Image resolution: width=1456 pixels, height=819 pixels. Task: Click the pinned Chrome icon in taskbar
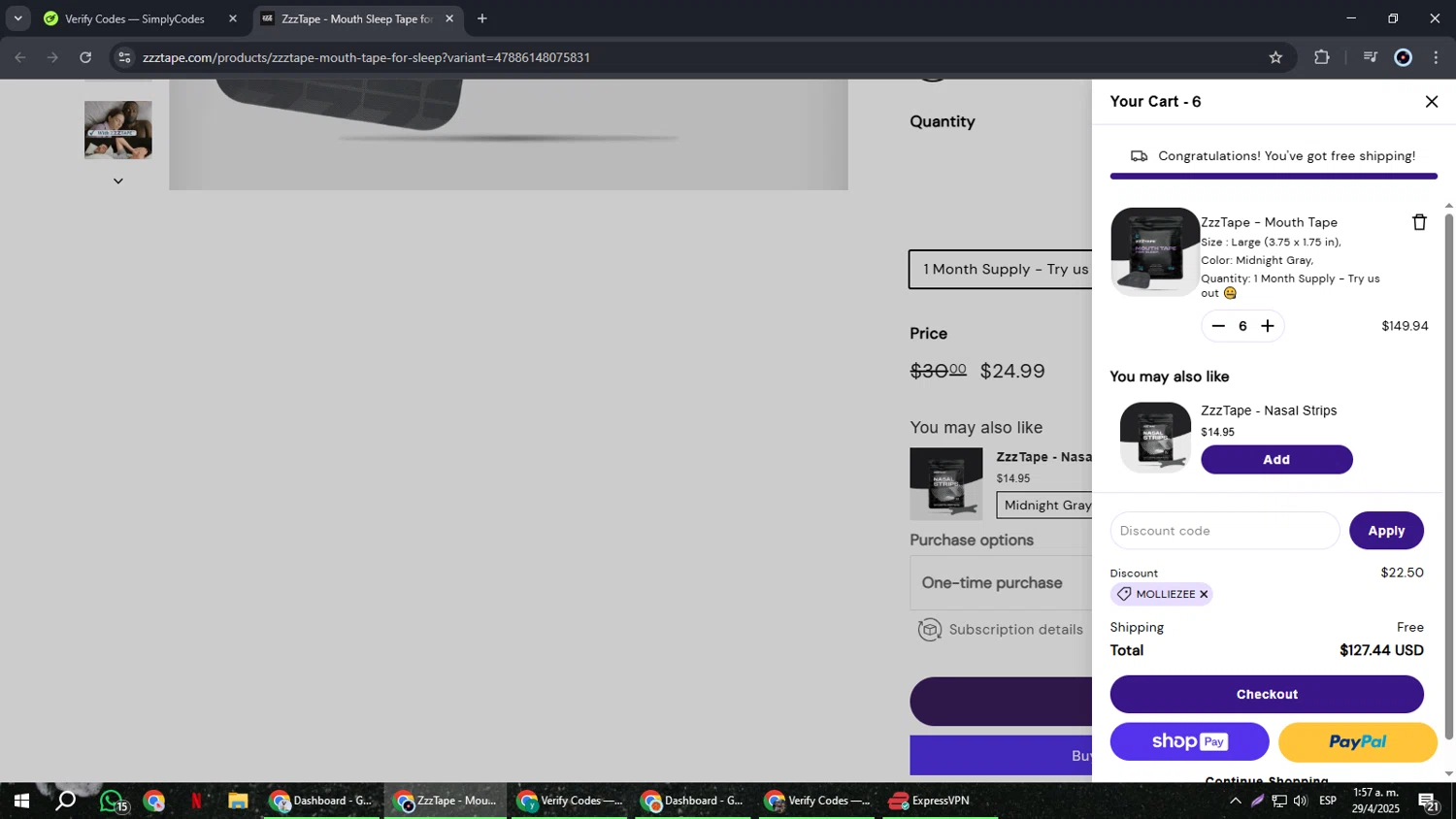pos(154,802)
